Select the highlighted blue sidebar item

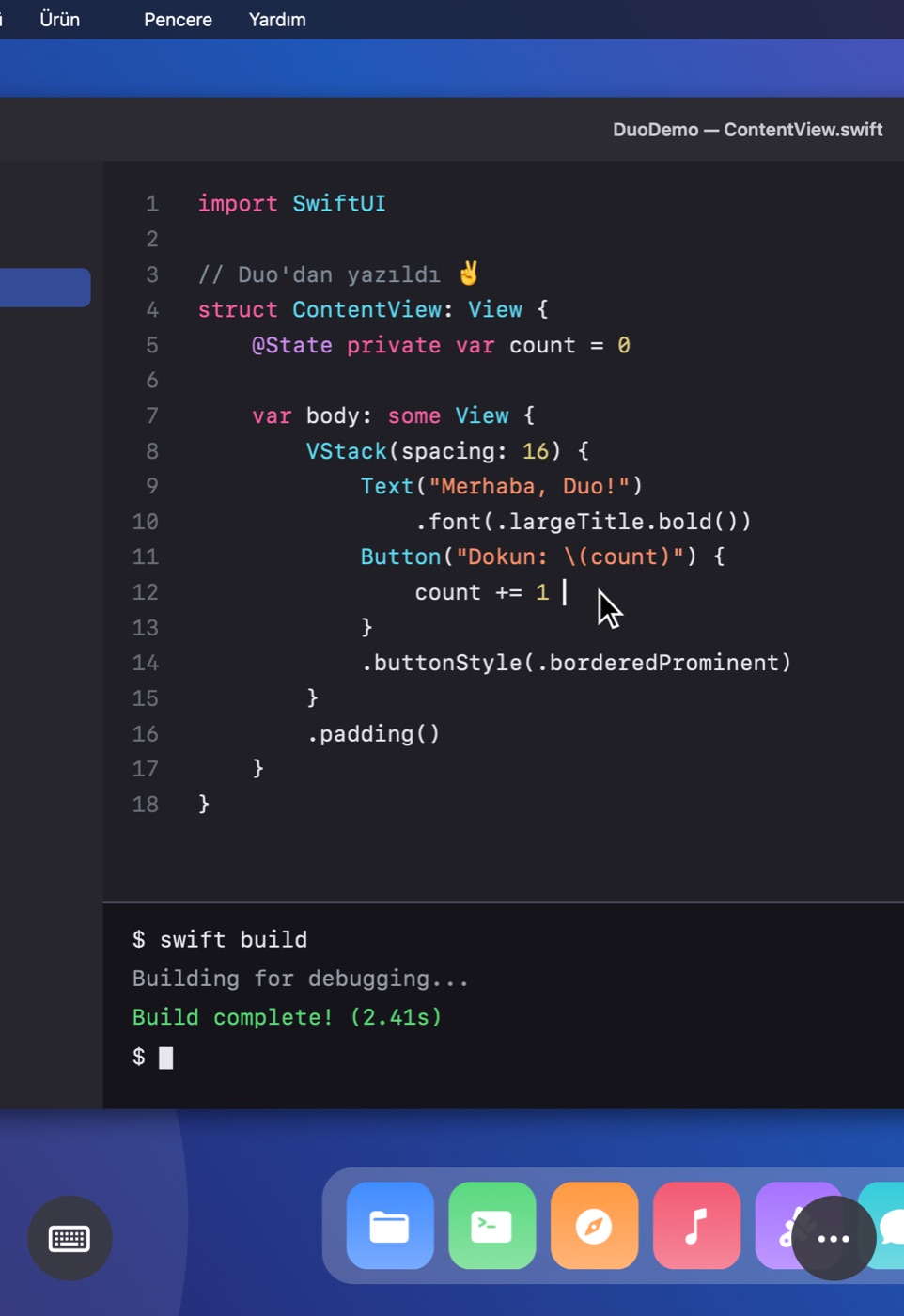coord(45,288)
